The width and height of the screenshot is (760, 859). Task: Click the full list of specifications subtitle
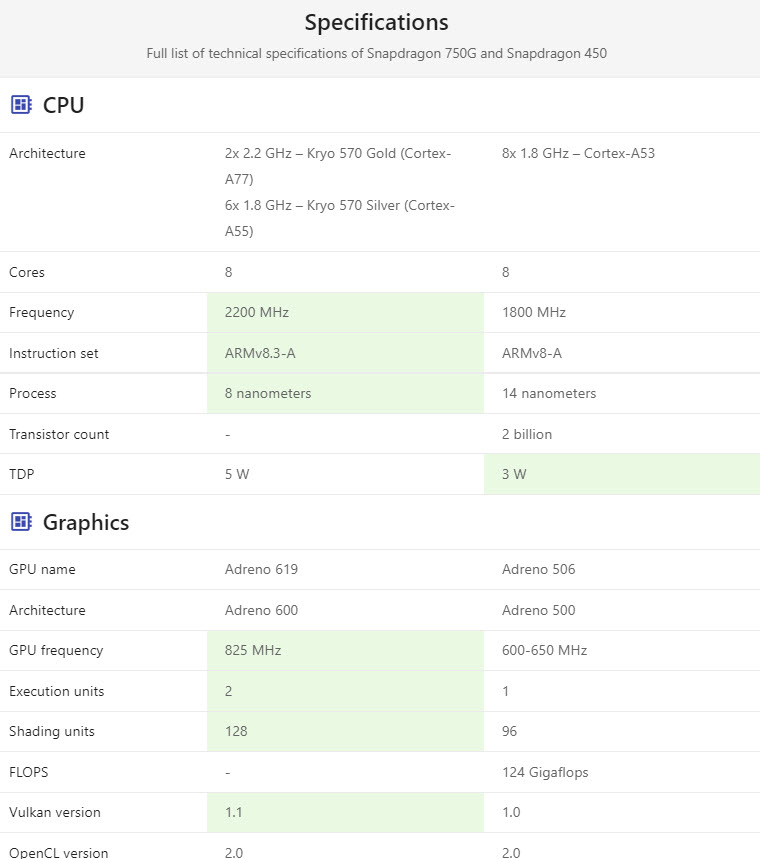tap(376, 54)
